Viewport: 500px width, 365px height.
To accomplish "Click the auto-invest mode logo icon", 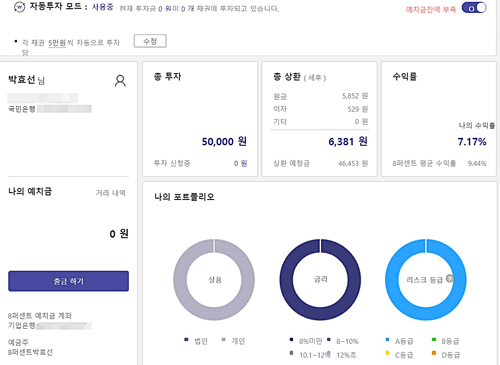I will [19, 7].
